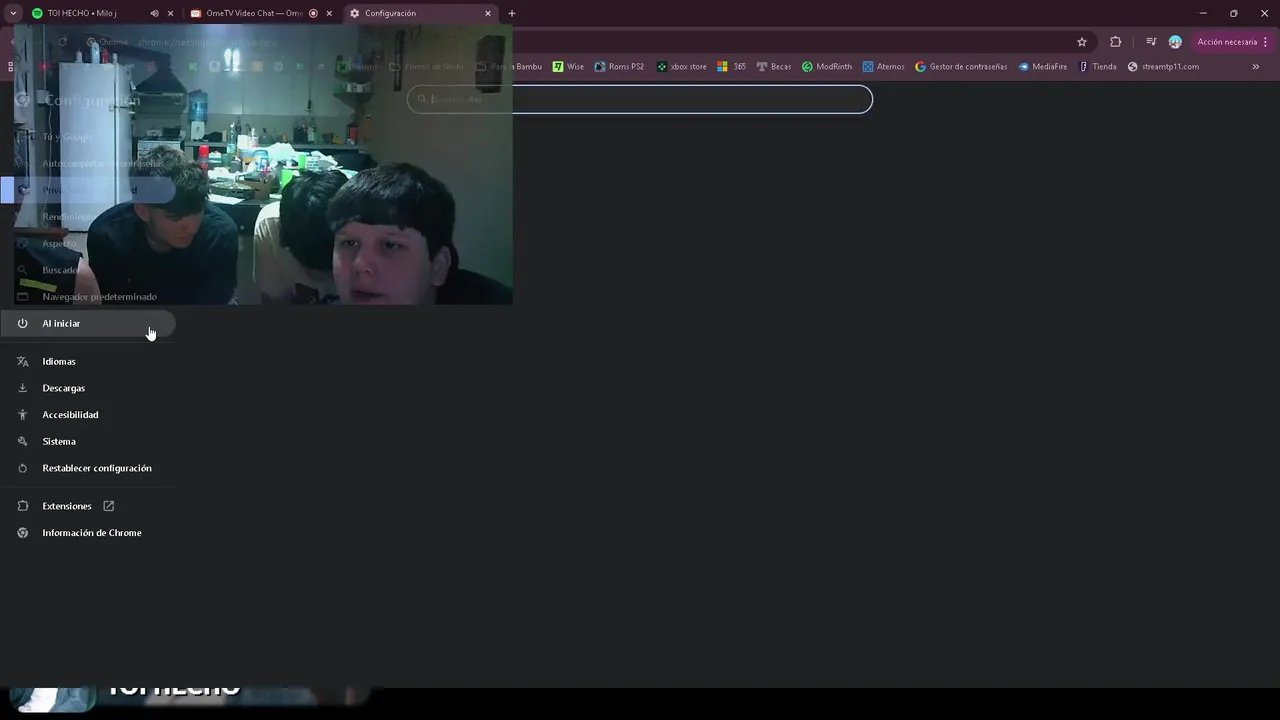The height and width of the screenshot is (720, 1280).
Task: Open the Wise bookmark
Action: pyautogui.click(x=569, y=67)
